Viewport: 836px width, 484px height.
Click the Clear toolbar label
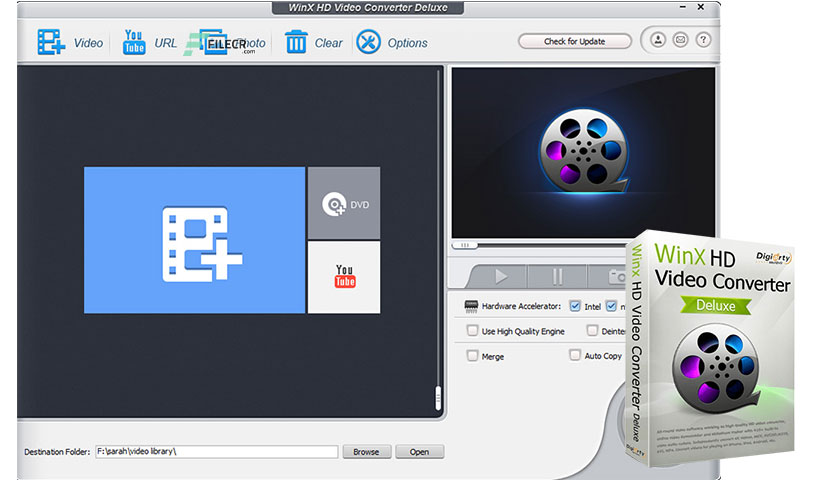pyautogui.click(x=328, y=43)
